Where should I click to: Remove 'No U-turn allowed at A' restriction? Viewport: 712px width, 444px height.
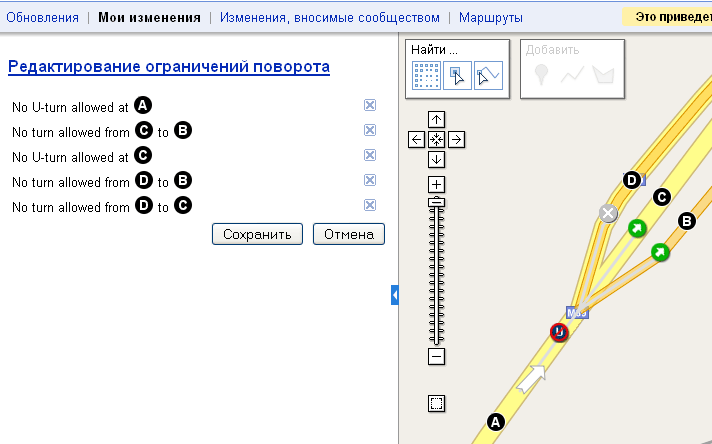click(x=370, y=105)
